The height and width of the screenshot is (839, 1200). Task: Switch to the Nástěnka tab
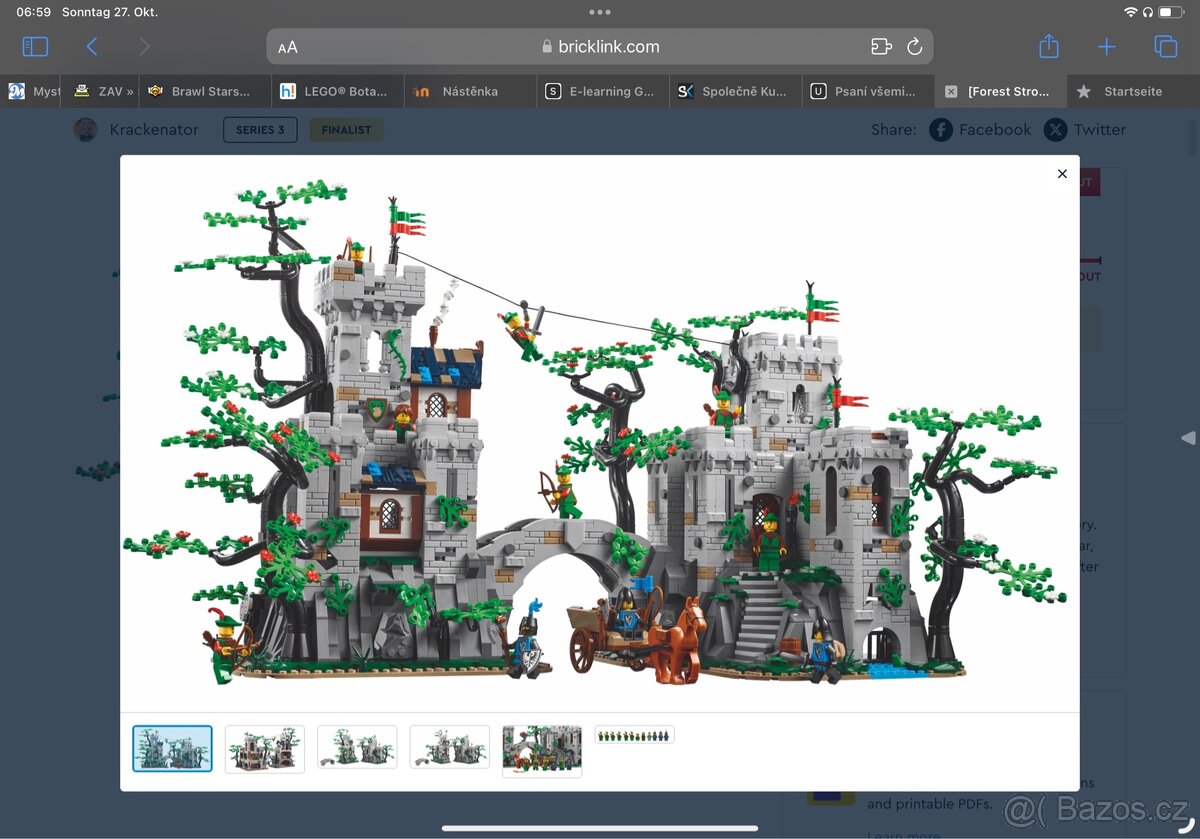point(470,91)
